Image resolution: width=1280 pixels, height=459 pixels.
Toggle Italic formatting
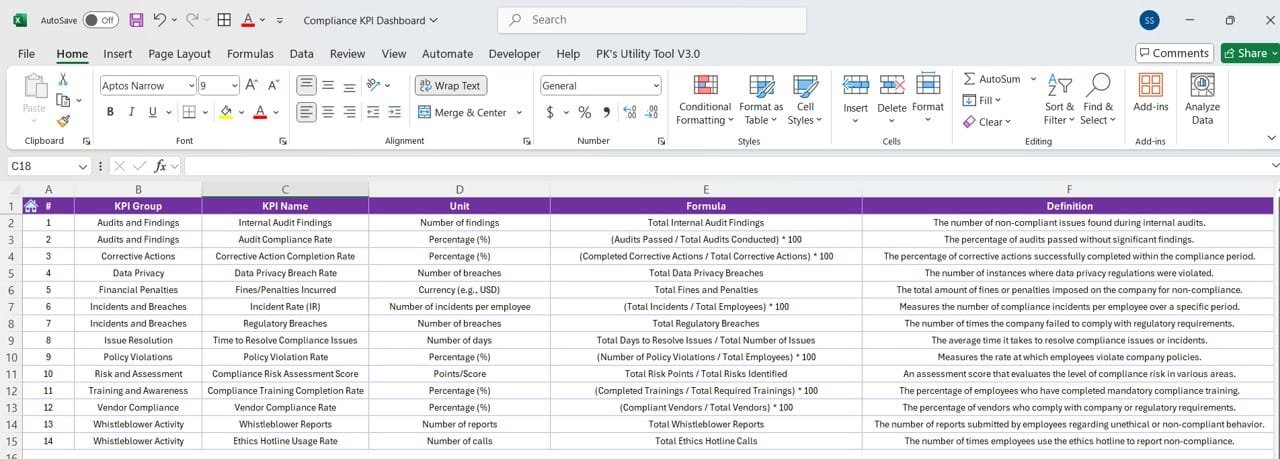click(x=132, y=112)
